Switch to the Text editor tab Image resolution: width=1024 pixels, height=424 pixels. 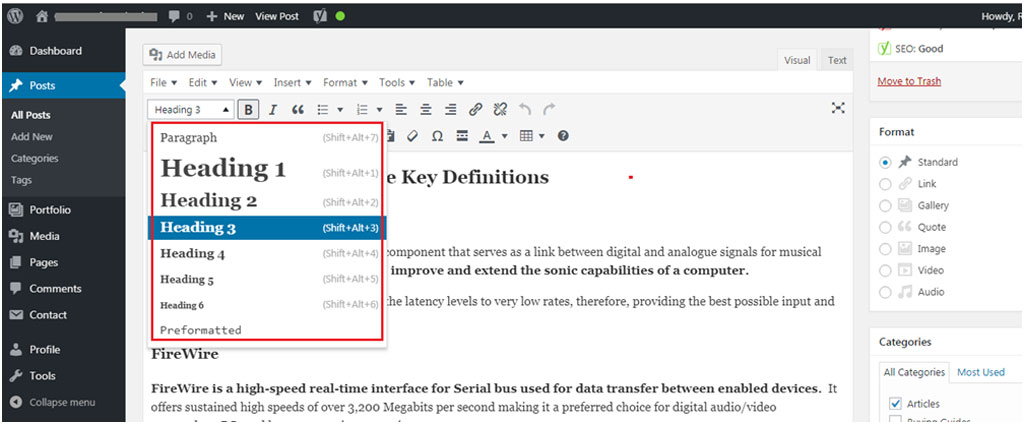tap(837, 60)
